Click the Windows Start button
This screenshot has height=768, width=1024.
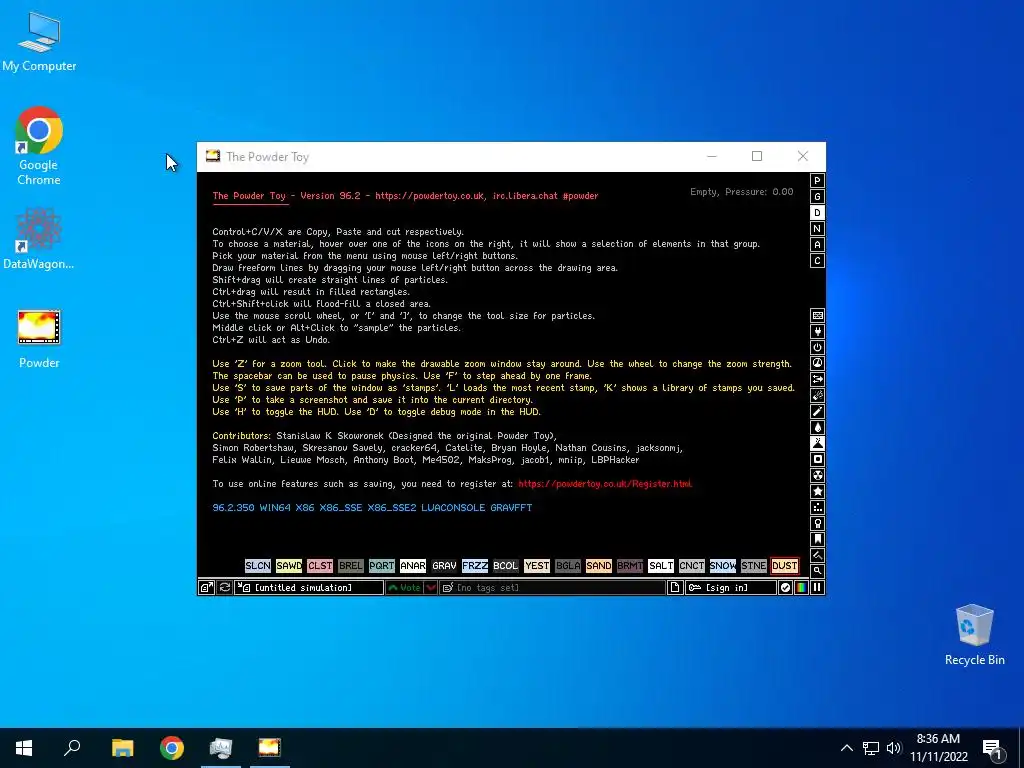24,748
